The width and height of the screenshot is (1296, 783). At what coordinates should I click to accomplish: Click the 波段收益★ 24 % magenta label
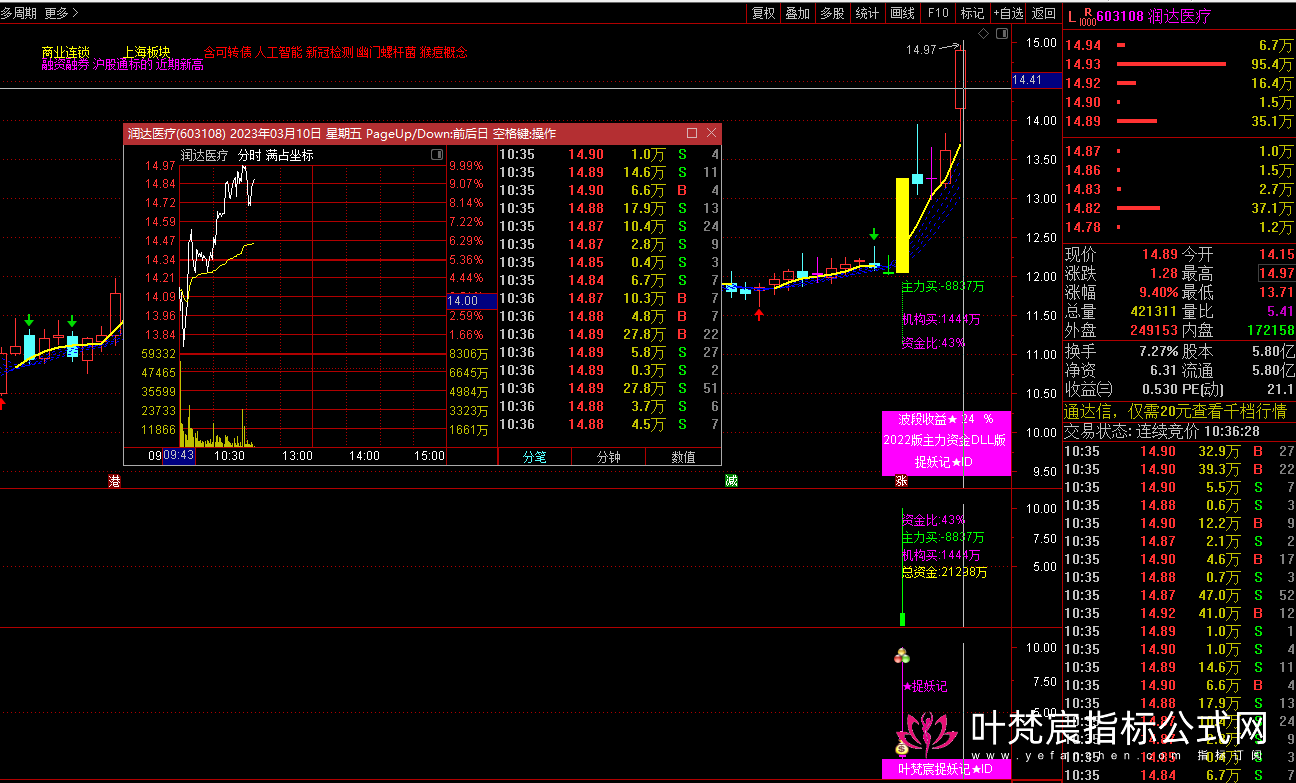pos(946,419)
